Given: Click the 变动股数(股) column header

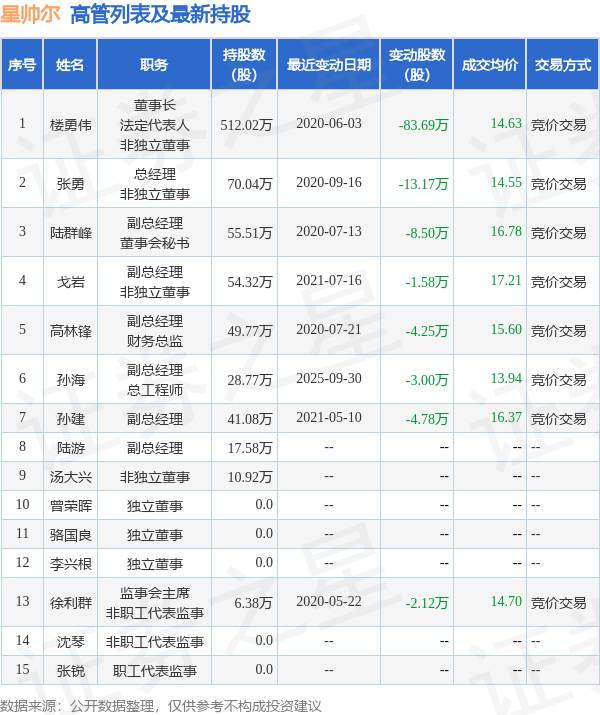Looking at the screenshot, I should 417,64.
